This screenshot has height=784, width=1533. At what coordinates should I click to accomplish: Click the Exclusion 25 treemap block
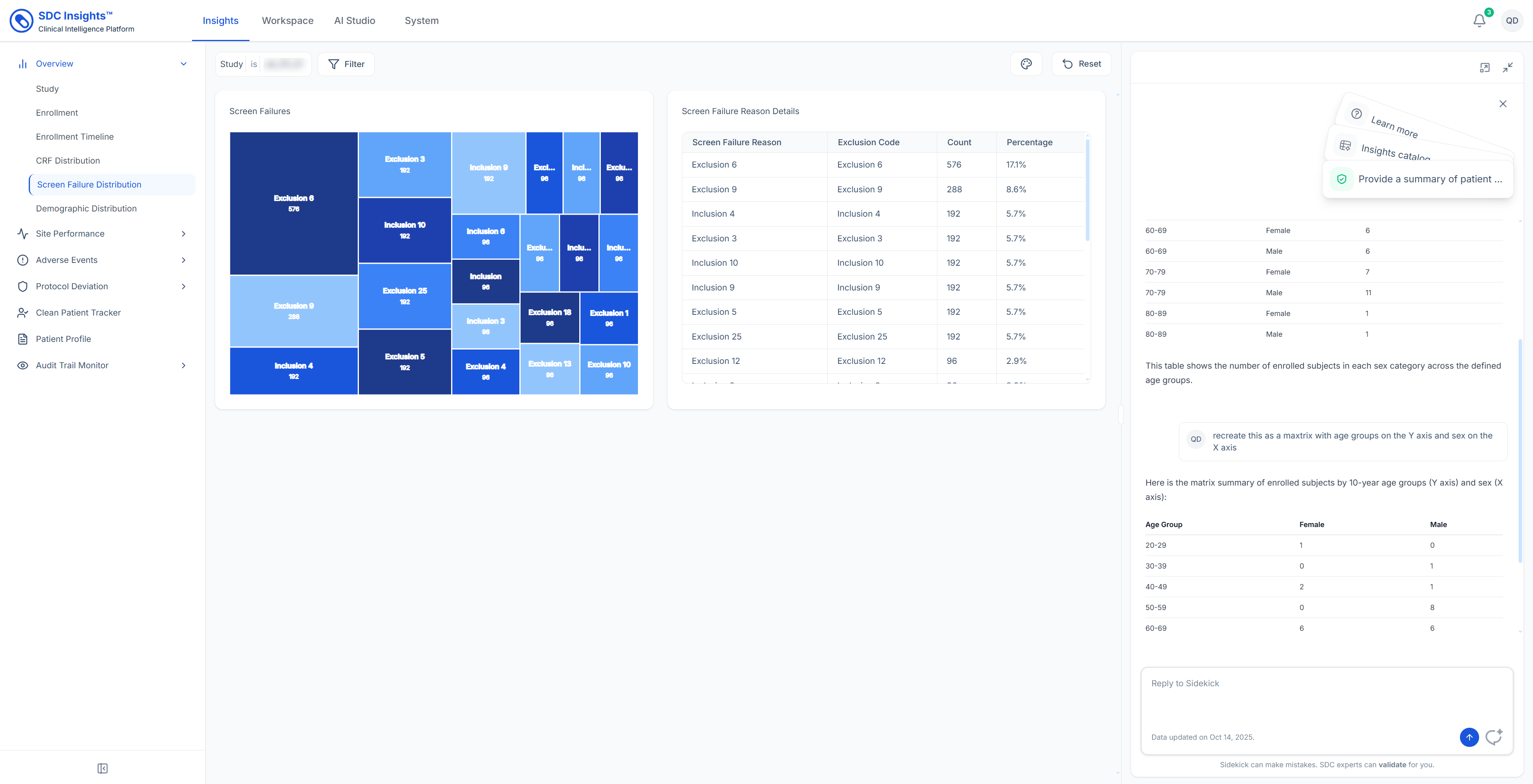pos(405,296)
